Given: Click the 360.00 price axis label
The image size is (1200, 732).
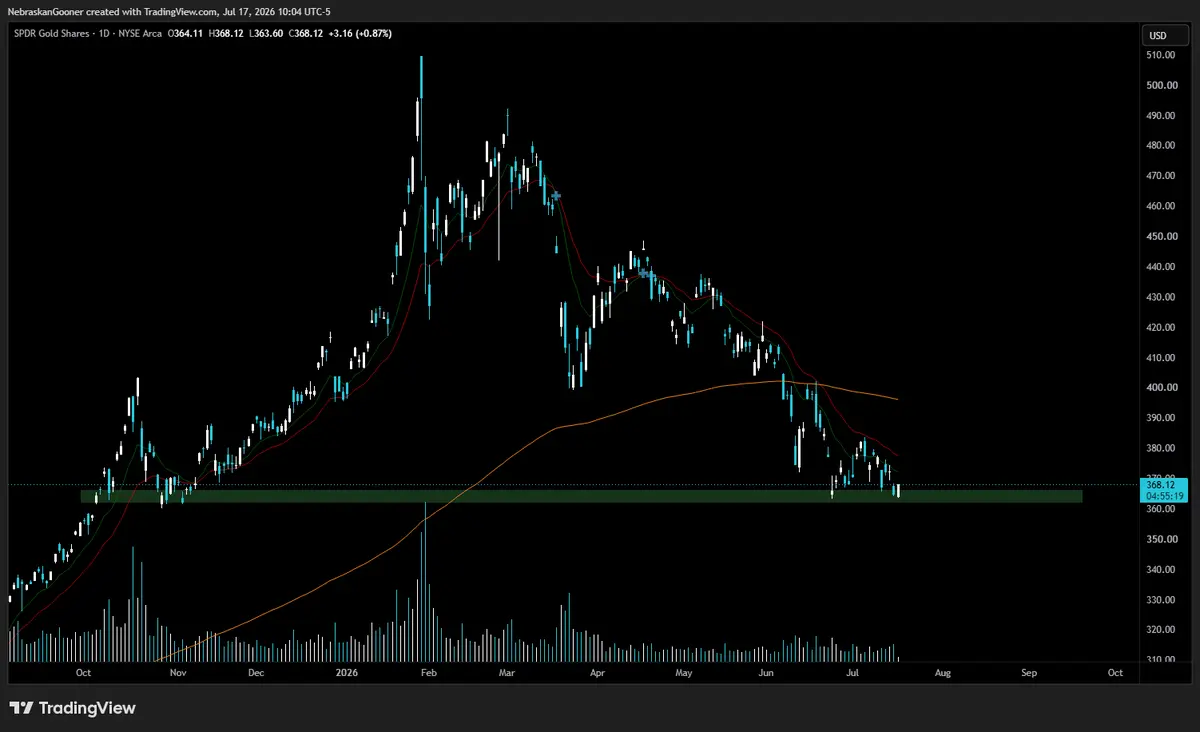Looking at the screenshot, I should tap(1159, 509).
